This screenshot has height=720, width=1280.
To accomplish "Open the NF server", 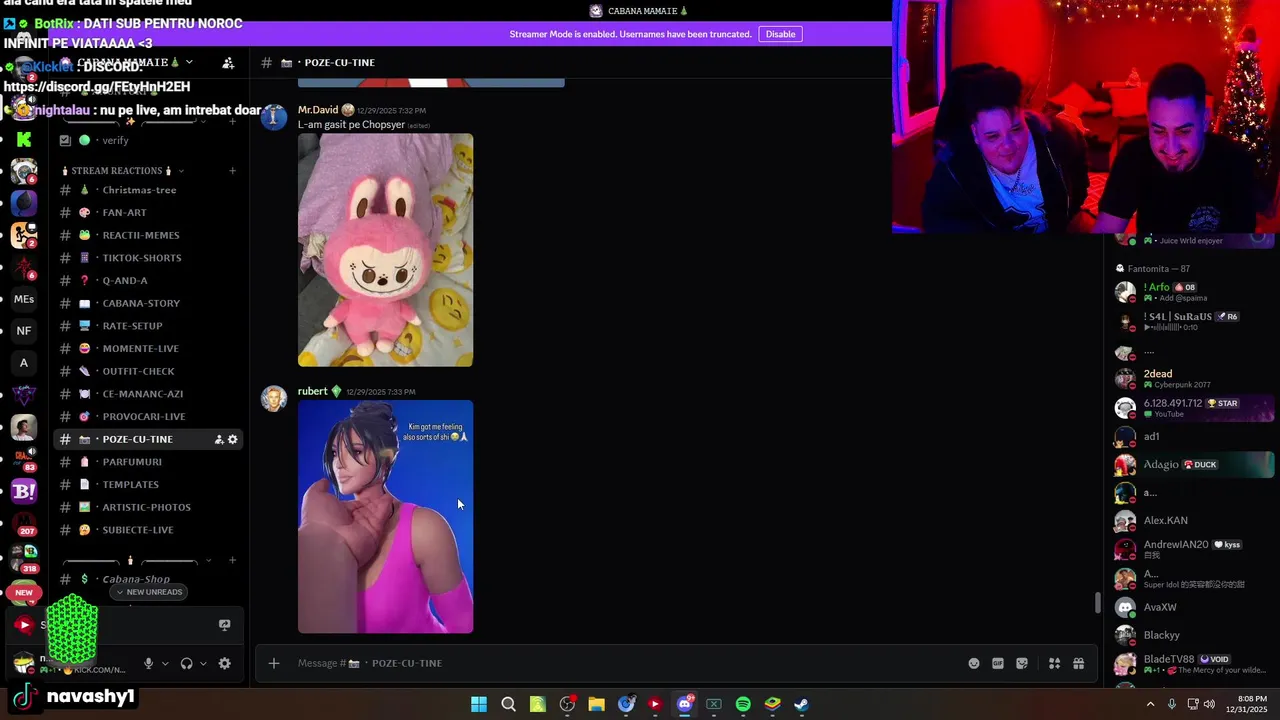I will [24, 331].
